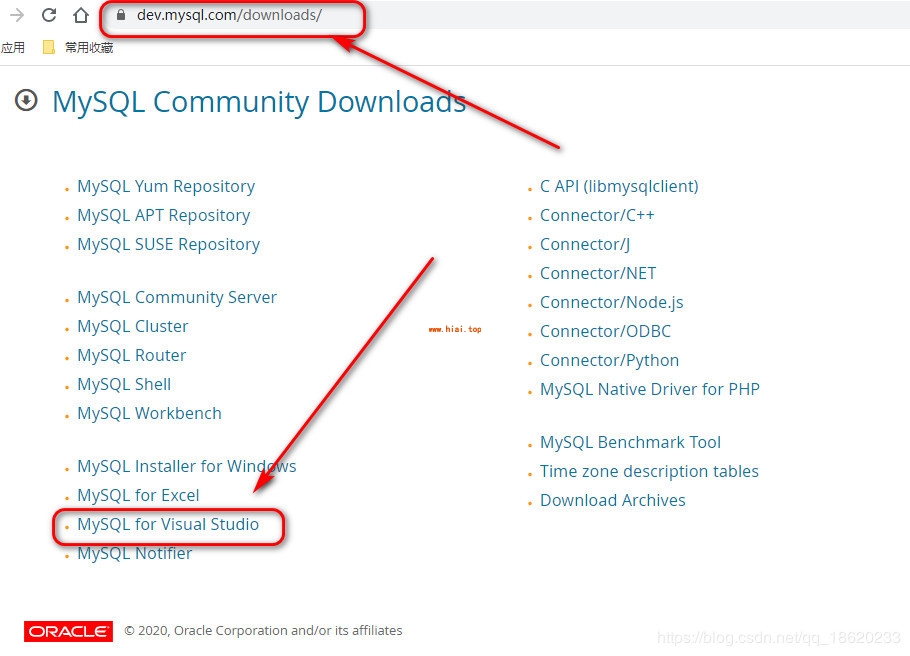Viewport: 910px width, 656px height.
Task: Click the MySQL Community Downloads heading
Action: (x=259, y=102)
